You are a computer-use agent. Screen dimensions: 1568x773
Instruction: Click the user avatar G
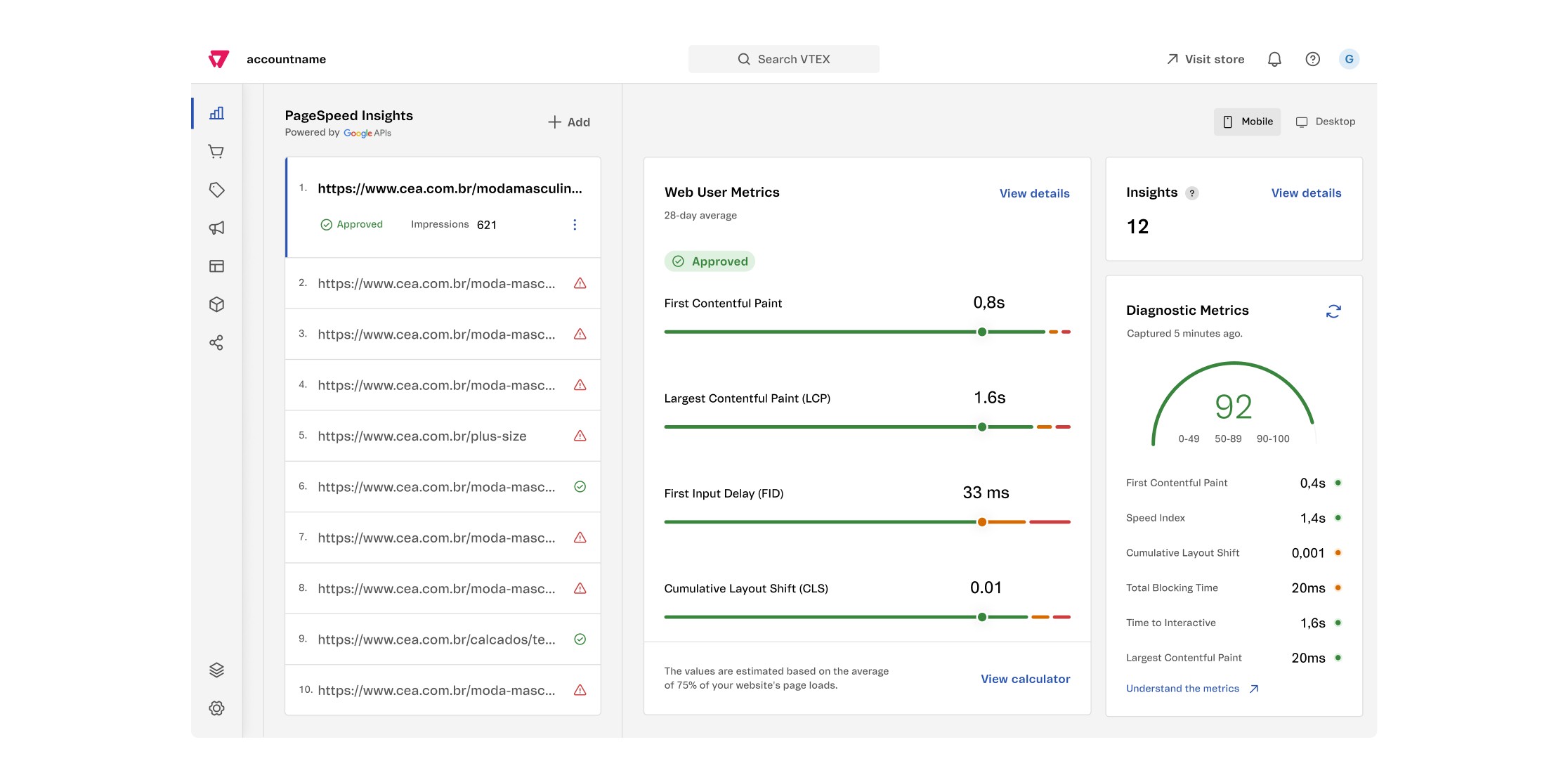1349,59
